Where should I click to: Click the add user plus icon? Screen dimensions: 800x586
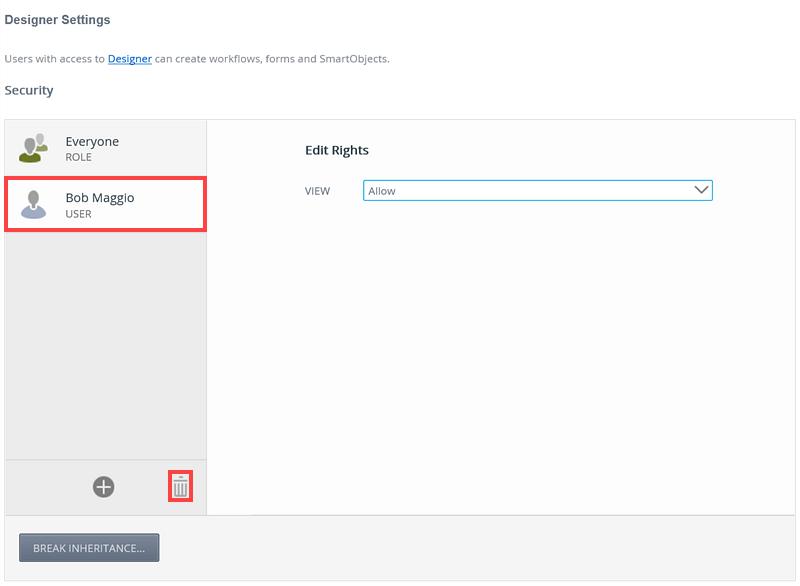pos(104,487)
